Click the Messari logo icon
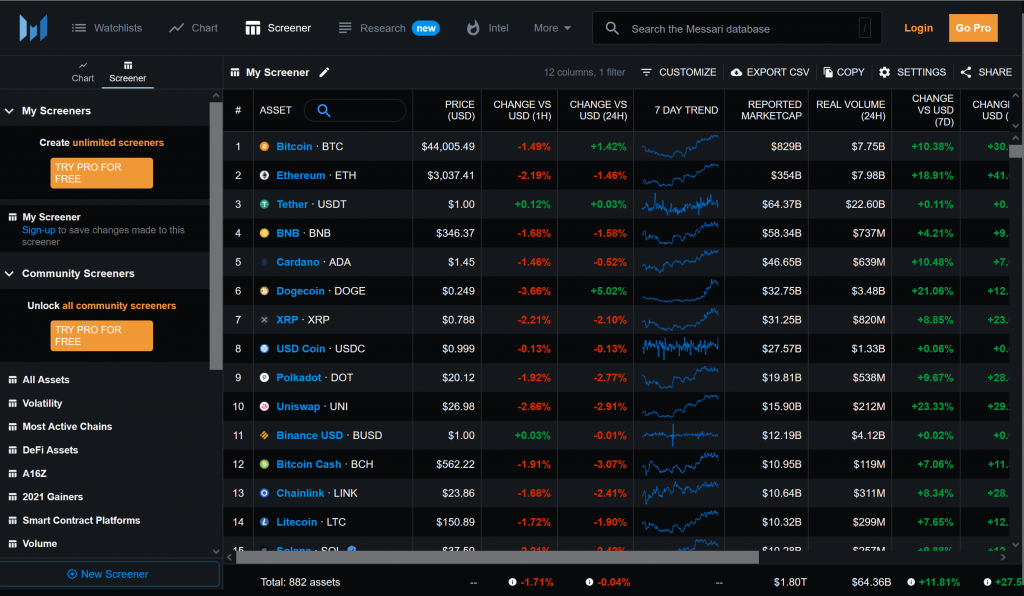Screen dimensions: 1024x596 point(33,28)
